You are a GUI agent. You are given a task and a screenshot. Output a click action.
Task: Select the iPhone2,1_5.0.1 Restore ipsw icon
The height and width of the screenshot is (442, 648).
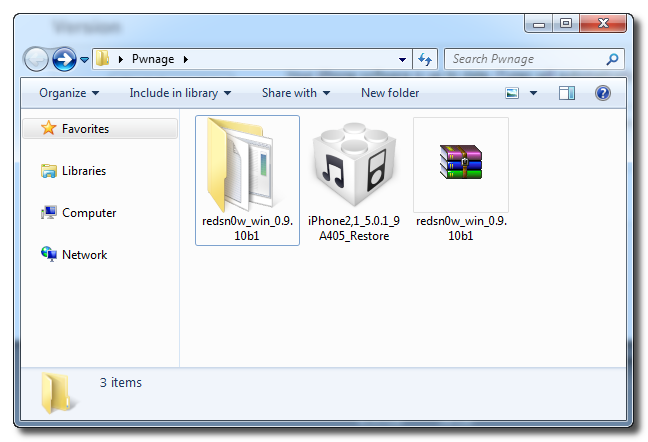(354, 164)
